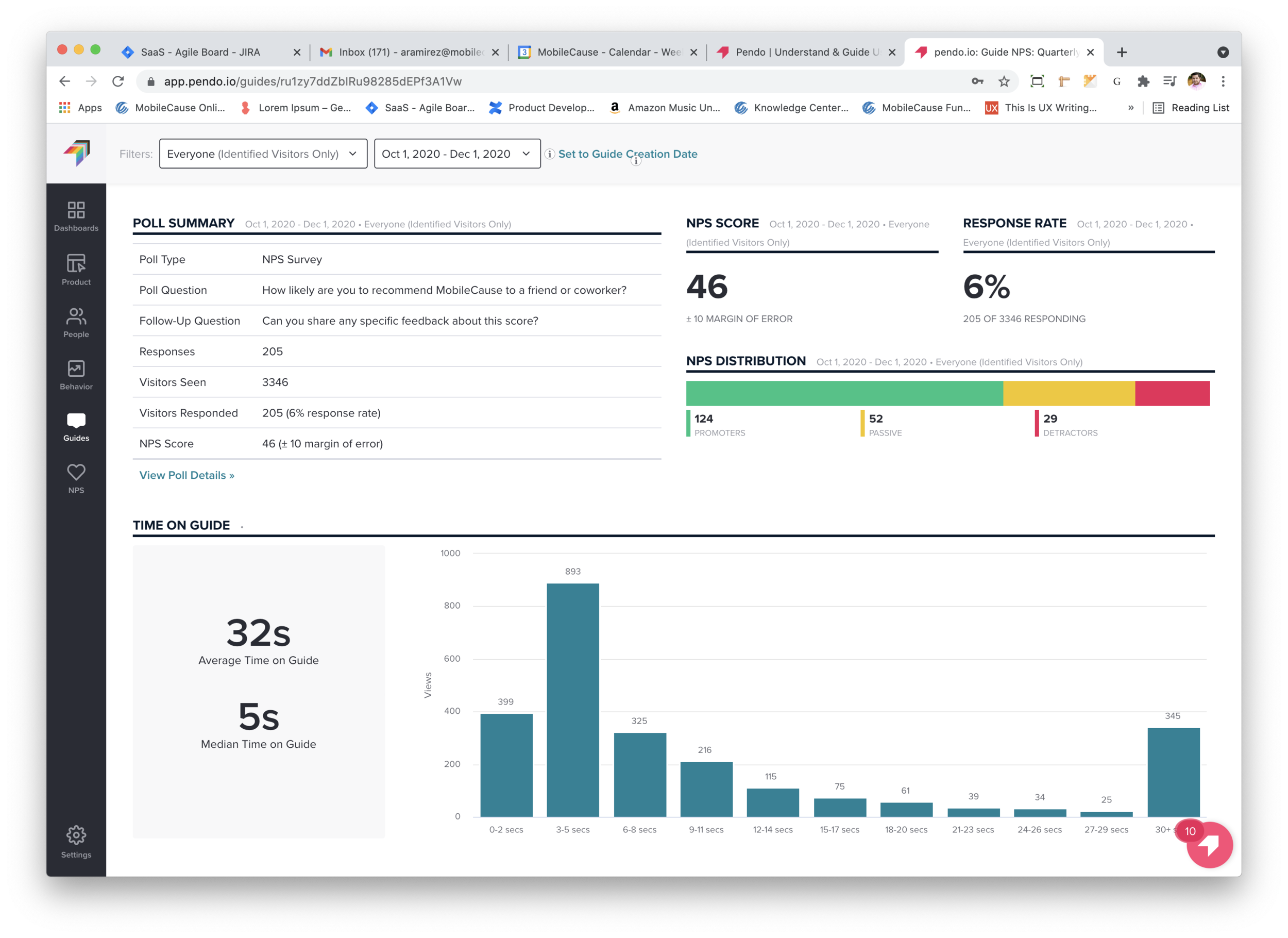Open the MobileCause Fun... bookmark

[x=917, y=107]
